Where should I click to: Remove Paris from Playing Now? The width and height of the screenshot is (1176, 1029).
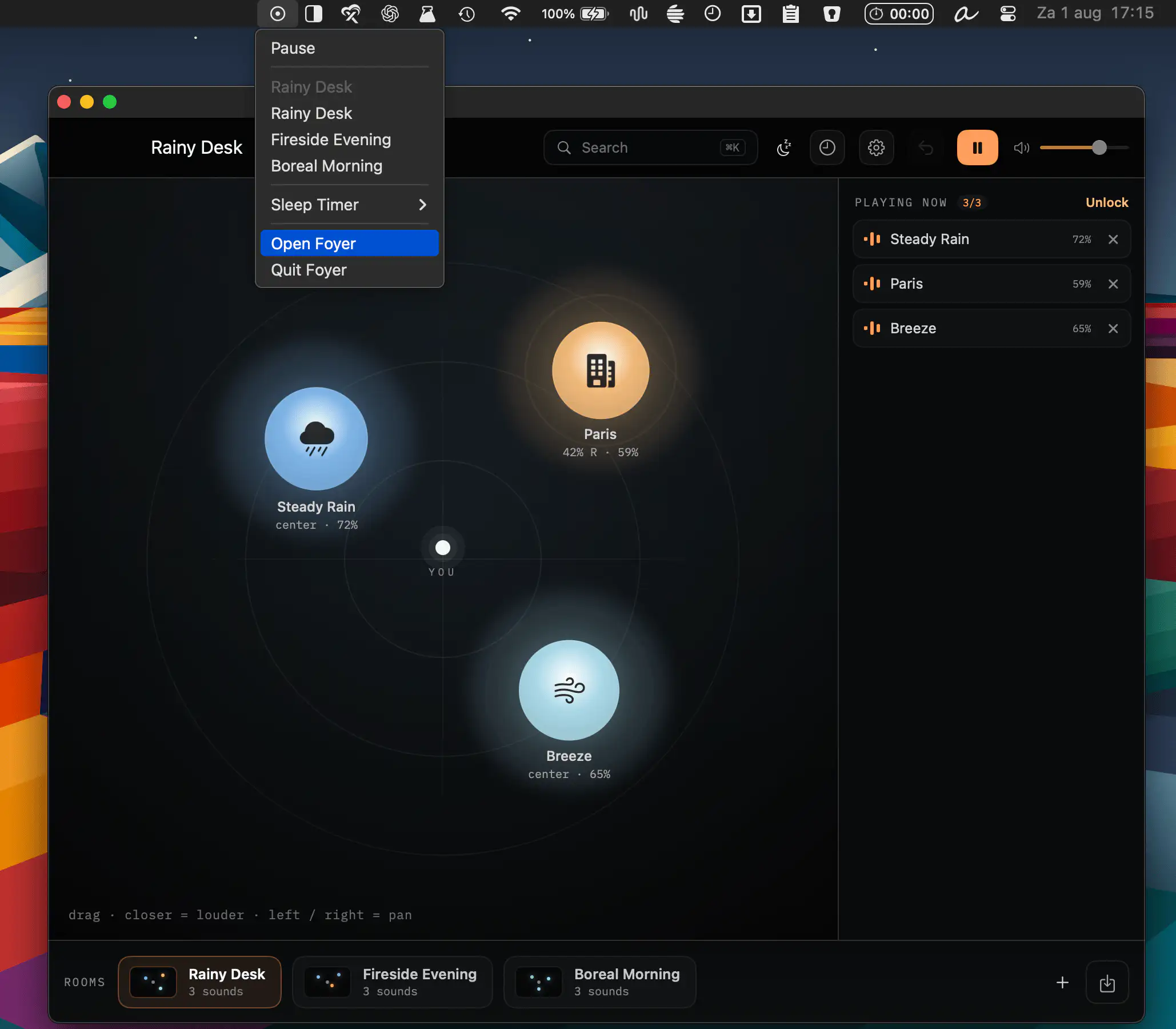(x=1113, y=284)
